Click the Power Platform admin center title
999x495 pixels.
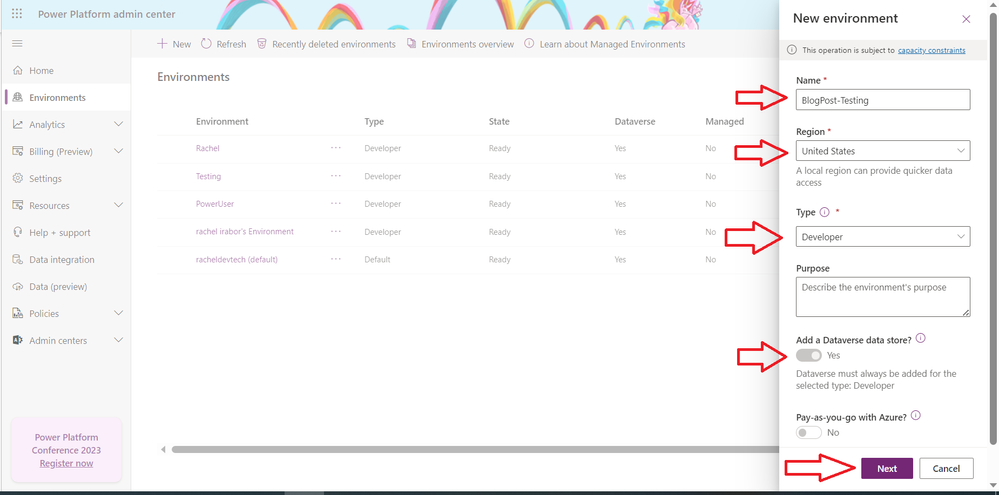(x=106, y=14)
